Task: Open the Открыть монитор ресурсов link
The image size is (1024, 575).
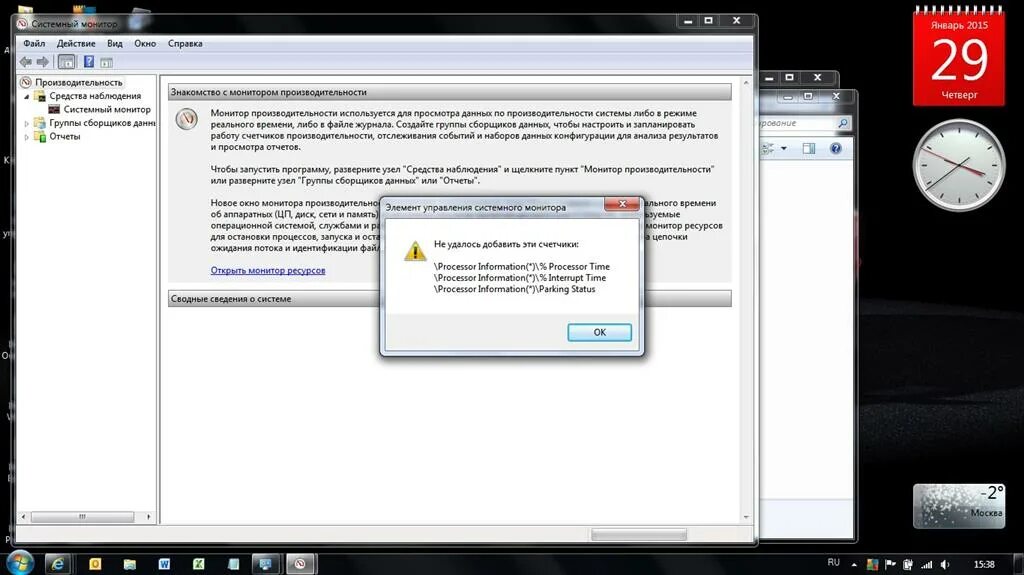Action: point(268,270)
